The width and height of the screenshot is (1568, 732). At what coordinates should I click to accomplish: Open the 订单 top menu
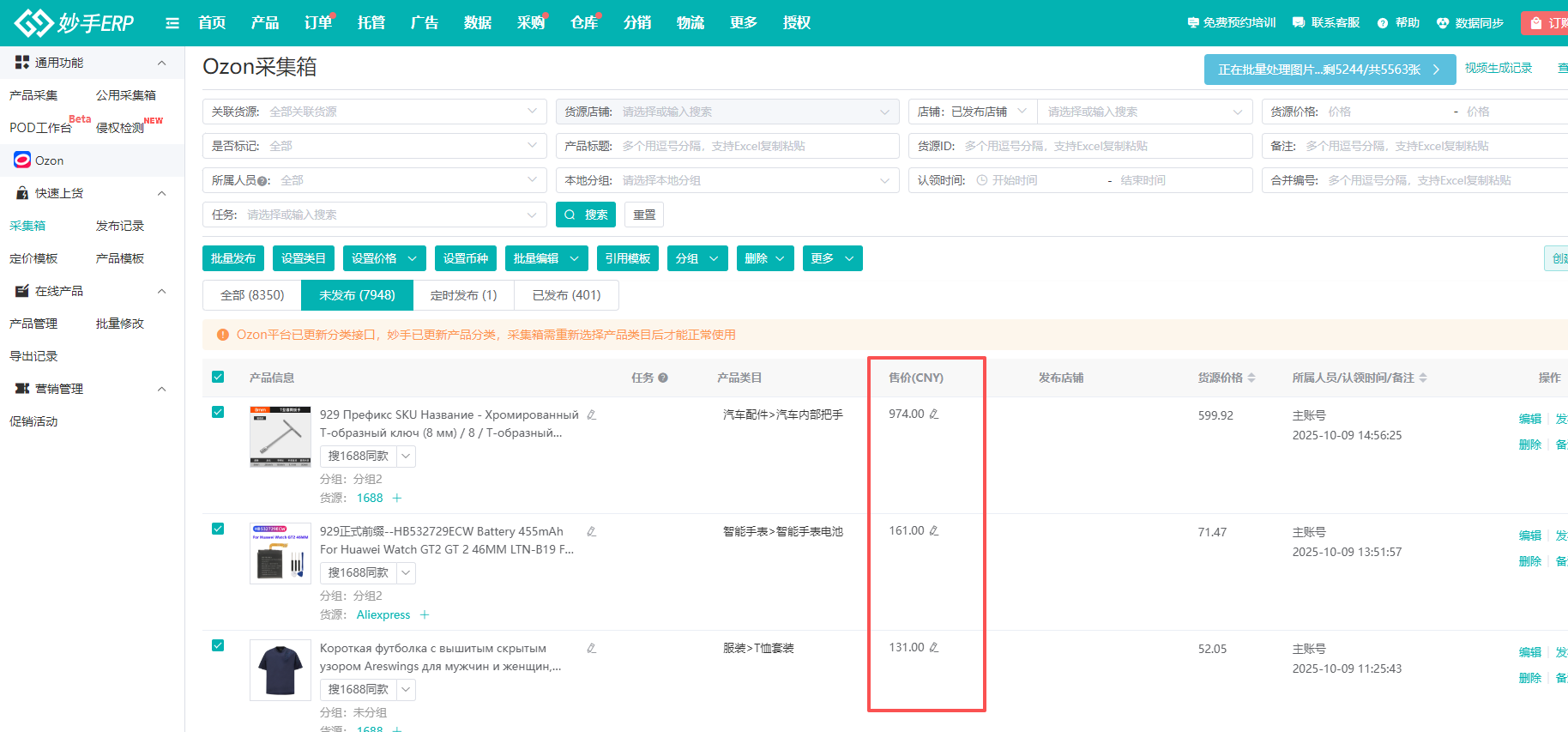318,23
